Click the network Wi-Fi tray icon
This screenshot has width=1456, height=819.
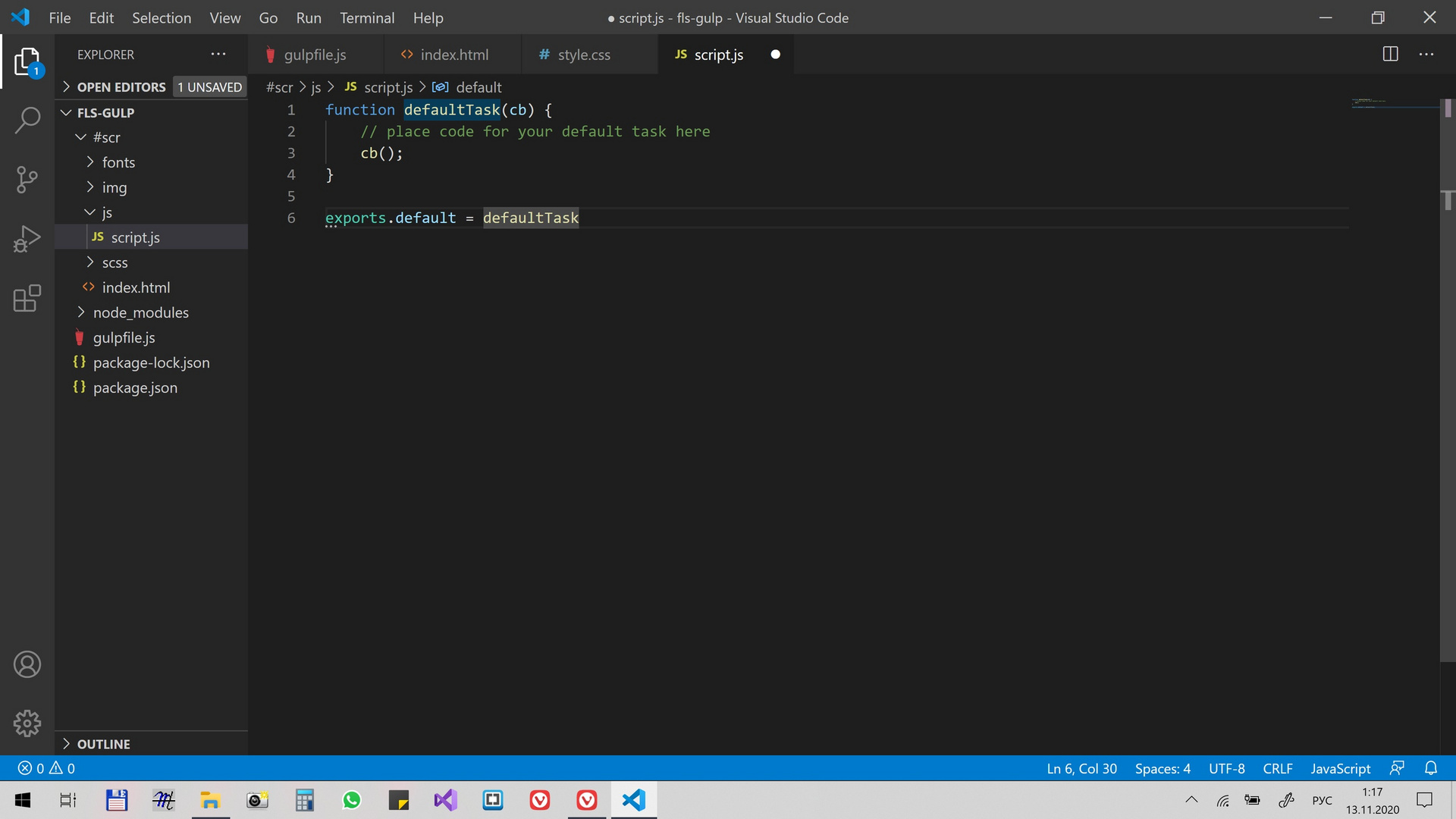click(x=1222, y=800)
